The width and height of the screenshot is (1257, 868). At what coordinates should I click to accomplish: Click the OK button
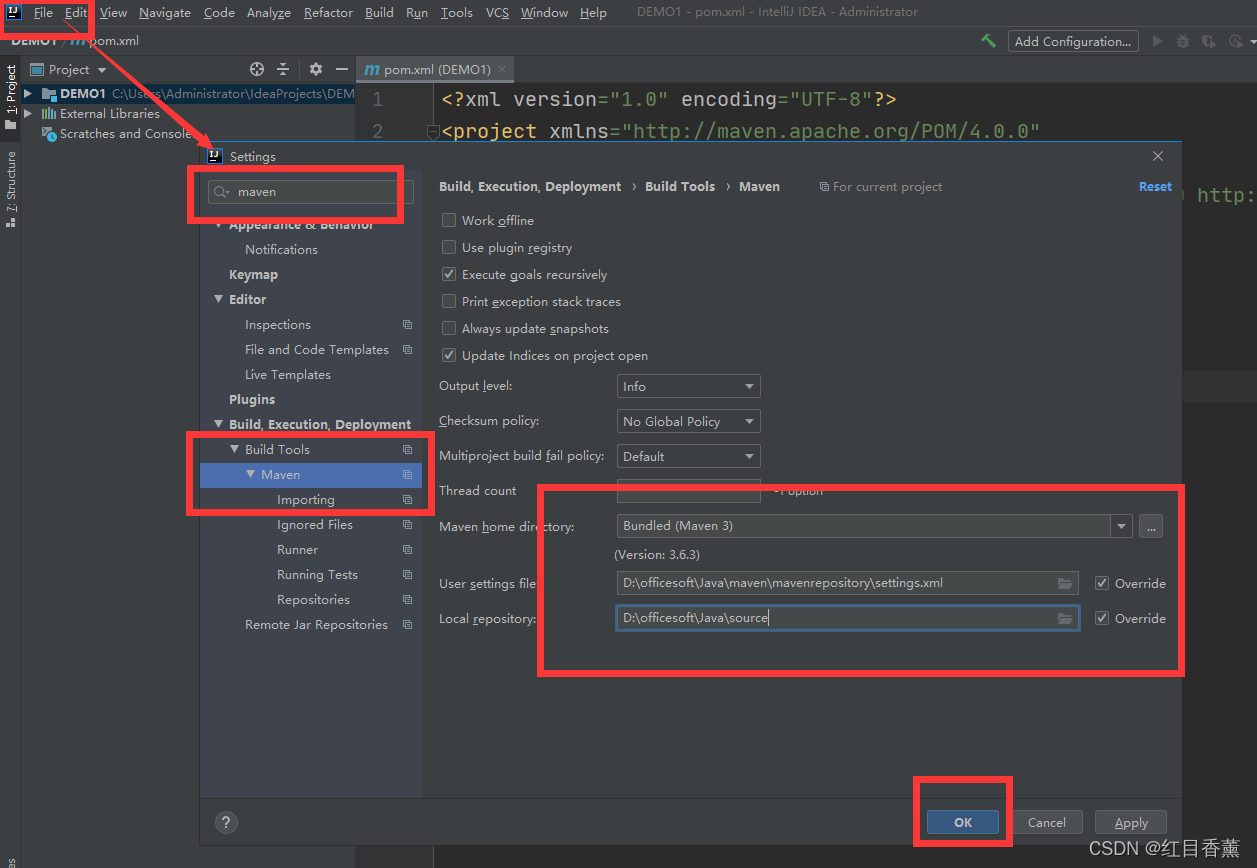(963, 822)
